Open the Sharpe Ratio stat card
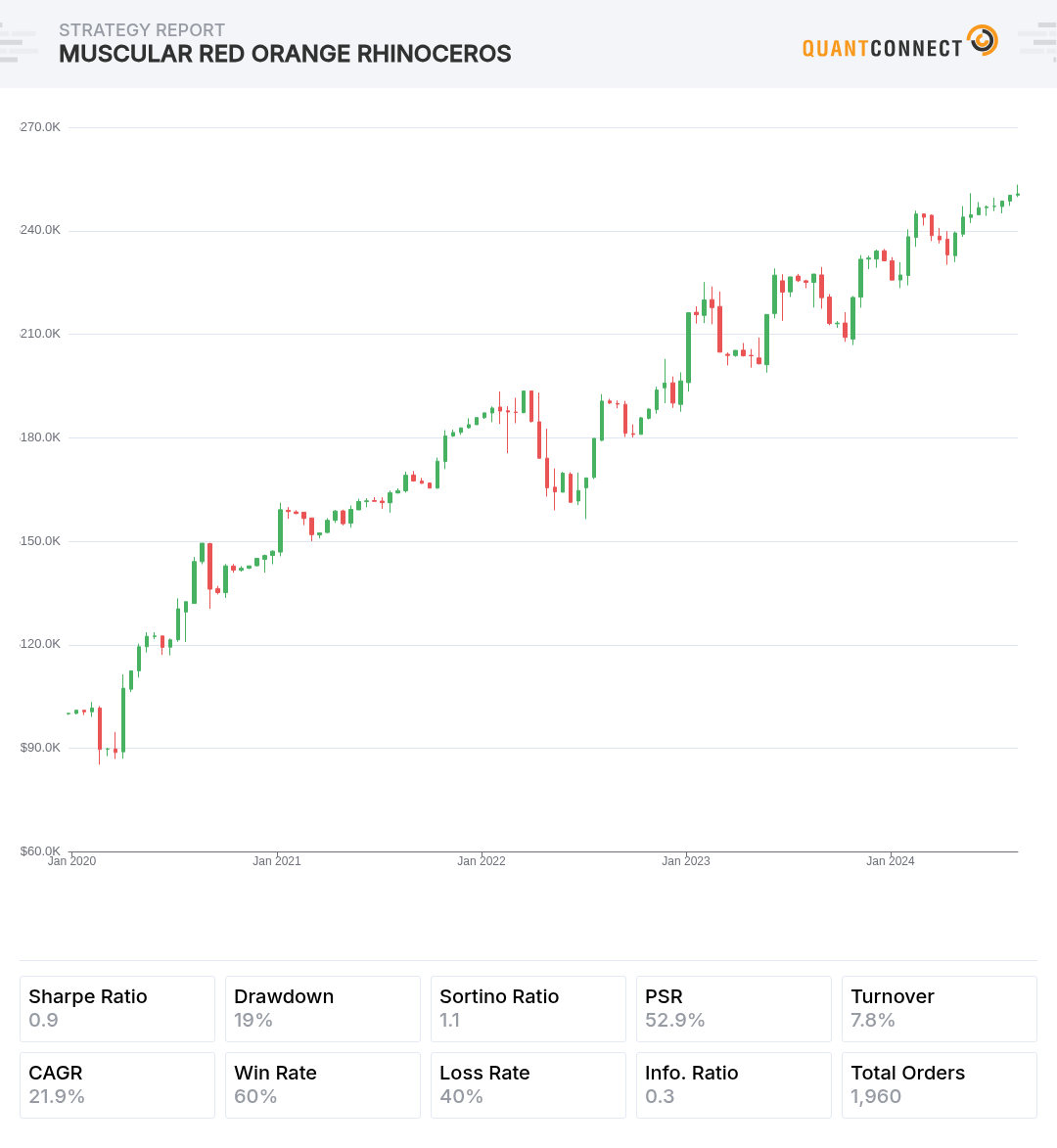This screenshot has width=1057, height=1148. click(117, 1008)
